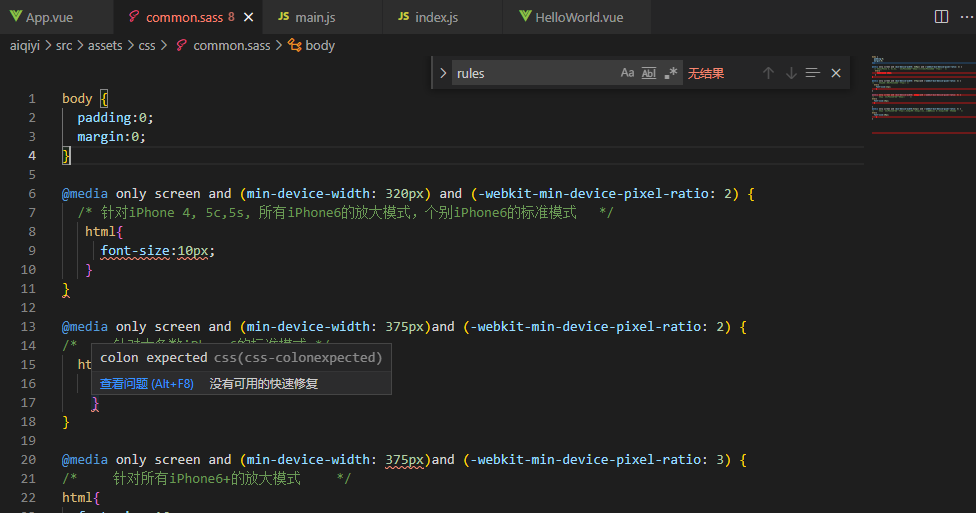
Task: Open the editor's more actions menu
Action: (967, 17)
